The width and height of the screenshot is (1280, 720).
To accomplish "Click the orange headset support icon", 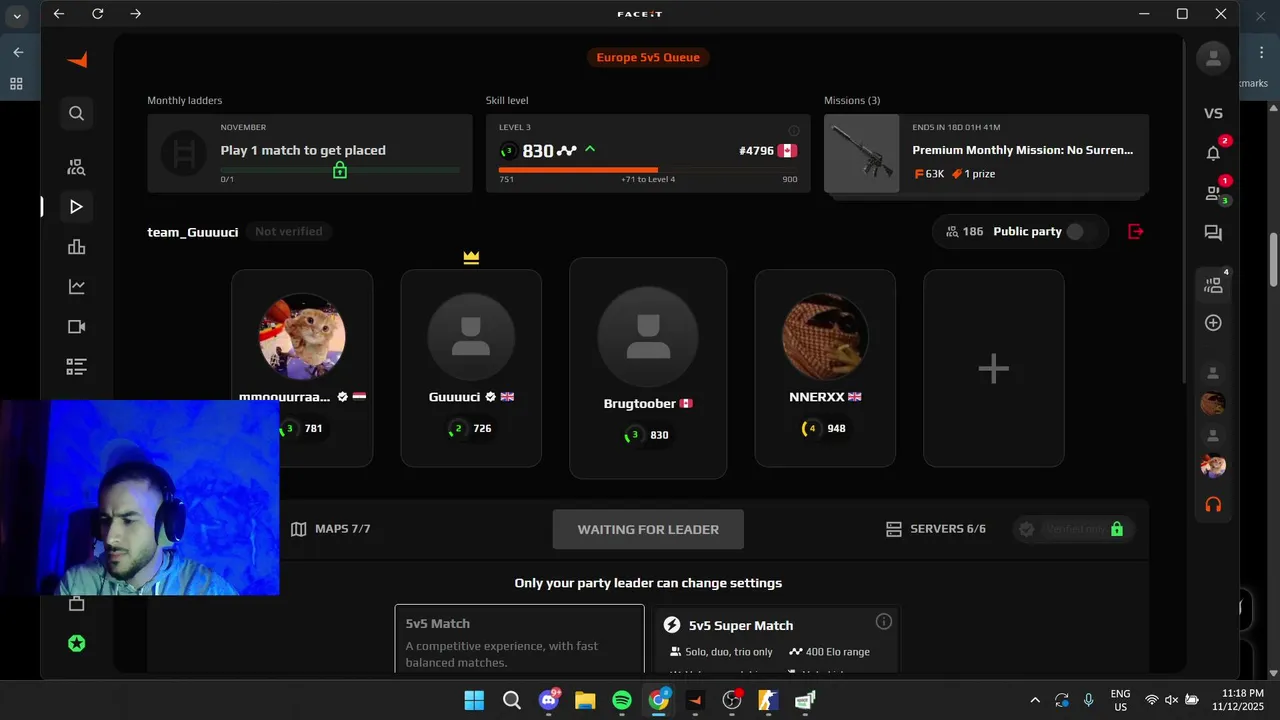I will 1213,505.
